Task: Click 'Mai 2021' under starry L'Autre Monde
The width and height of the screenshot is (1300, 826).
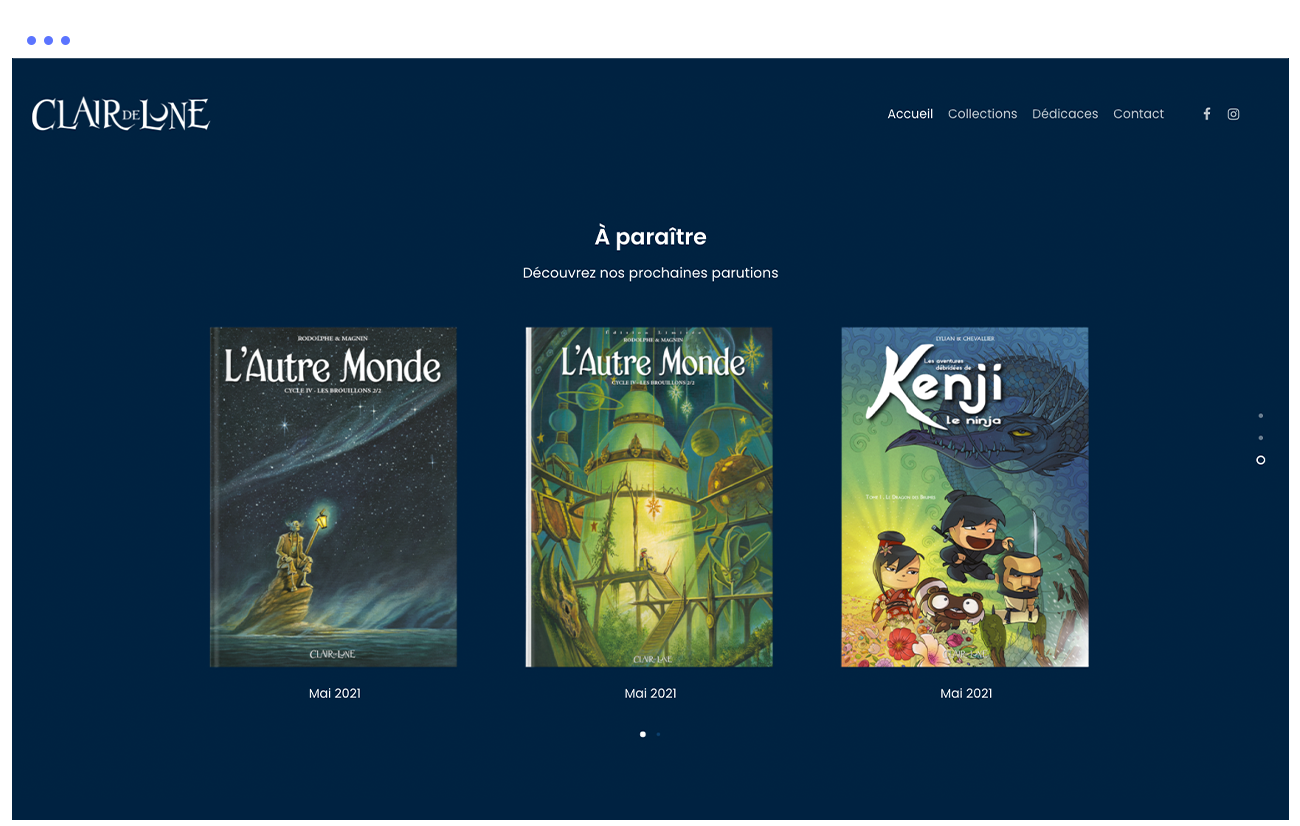Action: [x=335, y=693]
